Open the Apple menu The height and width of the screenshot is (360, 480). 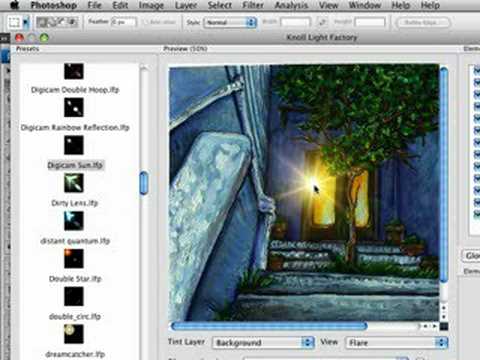14,5
